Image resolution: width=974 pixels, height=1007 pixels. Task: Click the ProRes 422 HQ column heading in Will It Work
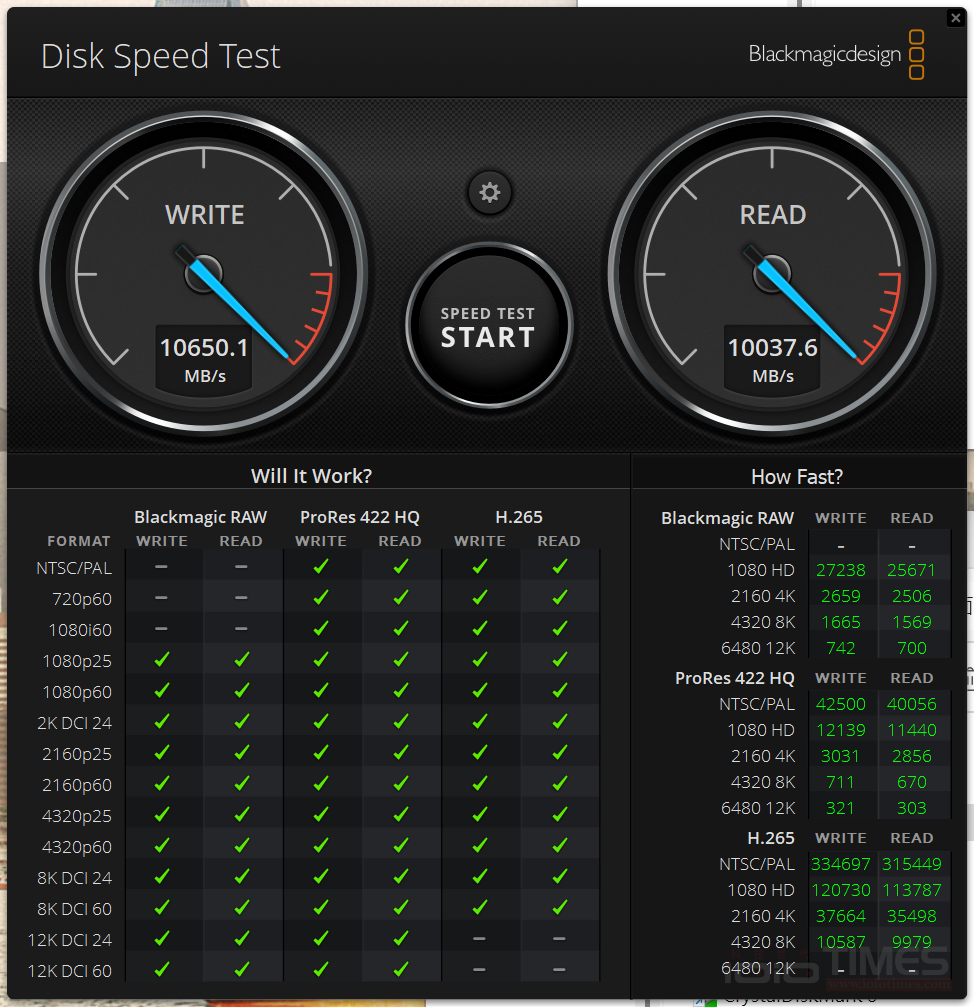(x=360, y=517)
